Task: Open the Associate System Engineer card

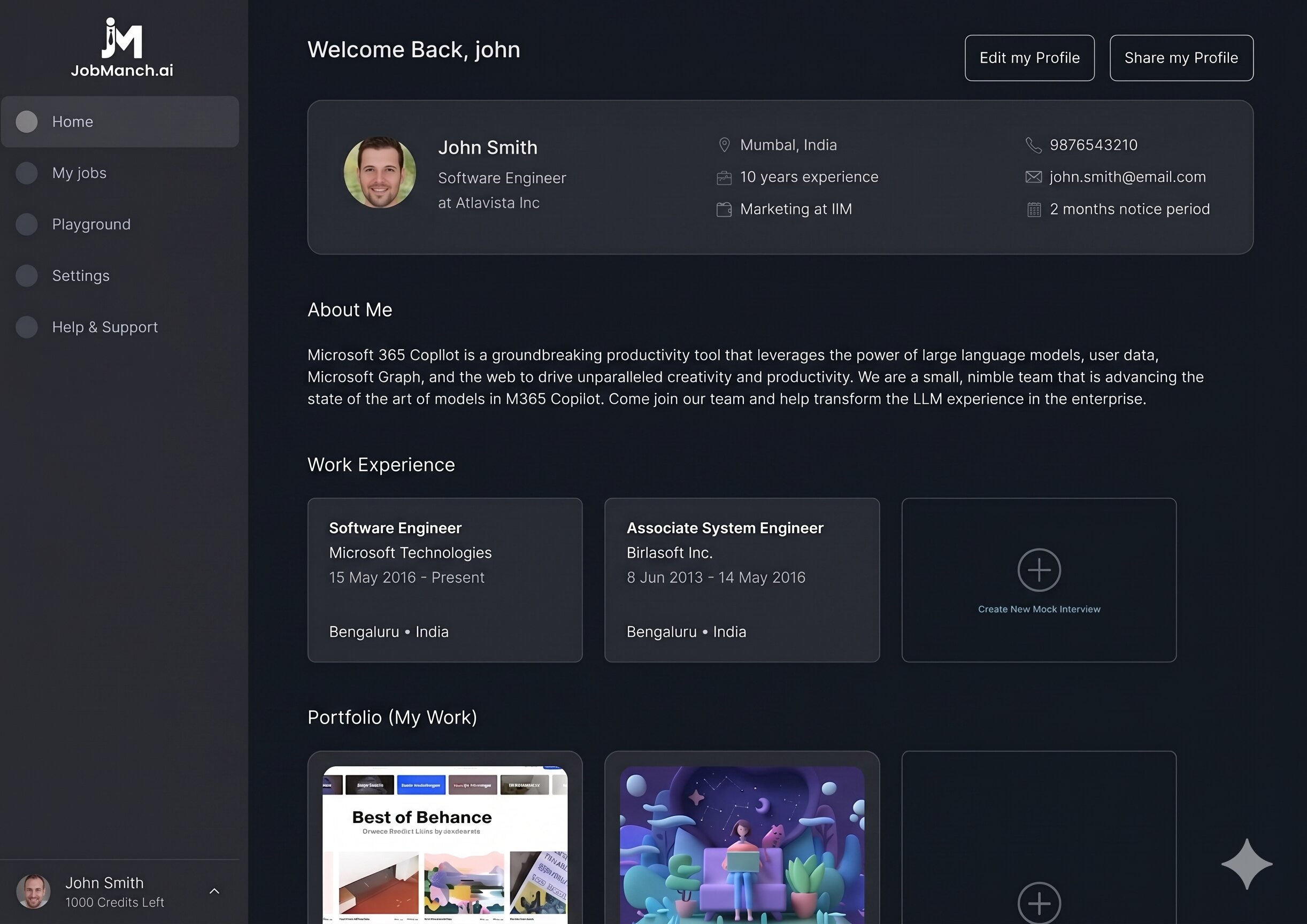Action: [742, 580]
